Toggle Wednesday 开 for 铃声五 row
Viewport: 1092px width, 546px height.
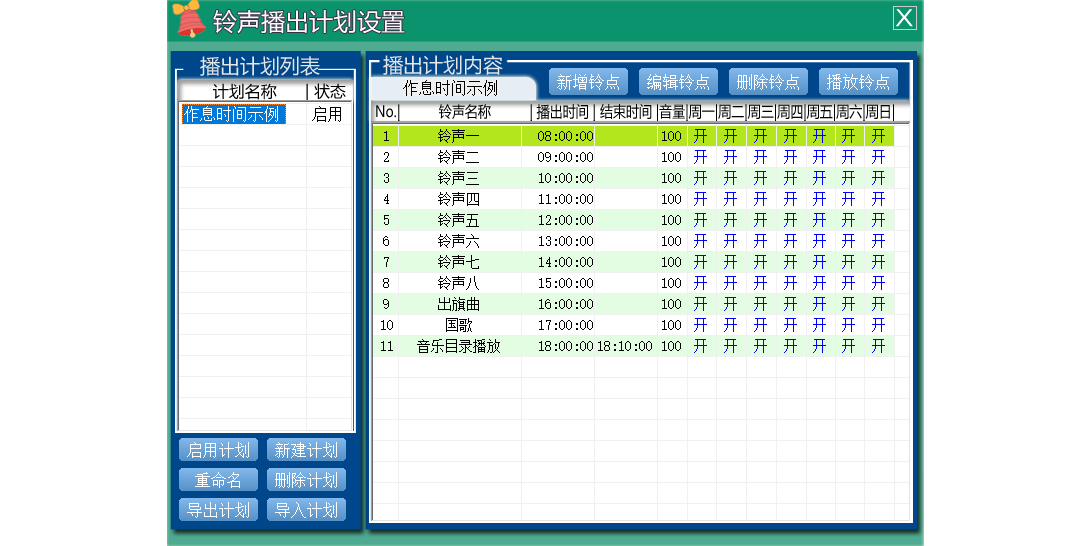(x=760, y=220)
